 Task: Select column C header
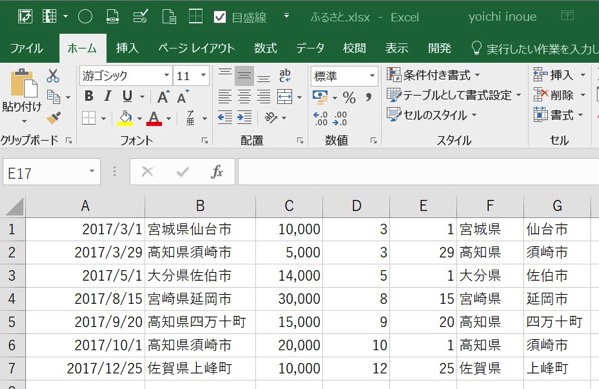pyautogui.click(x=289, y=206)
